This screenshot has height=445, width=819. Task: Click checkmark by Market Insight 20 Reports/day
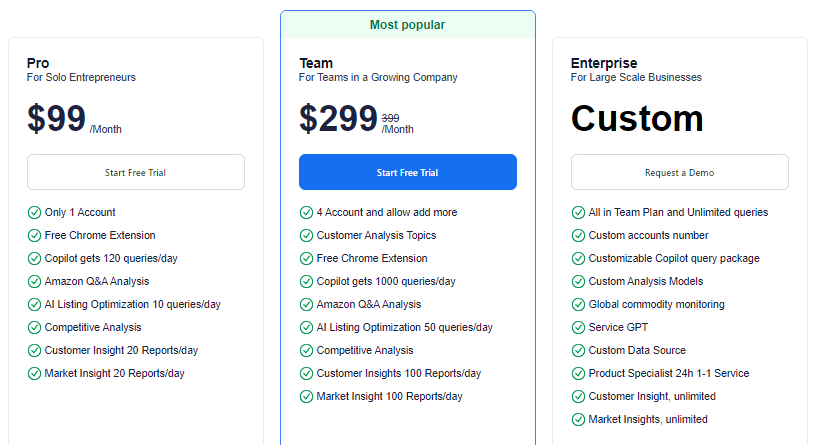34,373
